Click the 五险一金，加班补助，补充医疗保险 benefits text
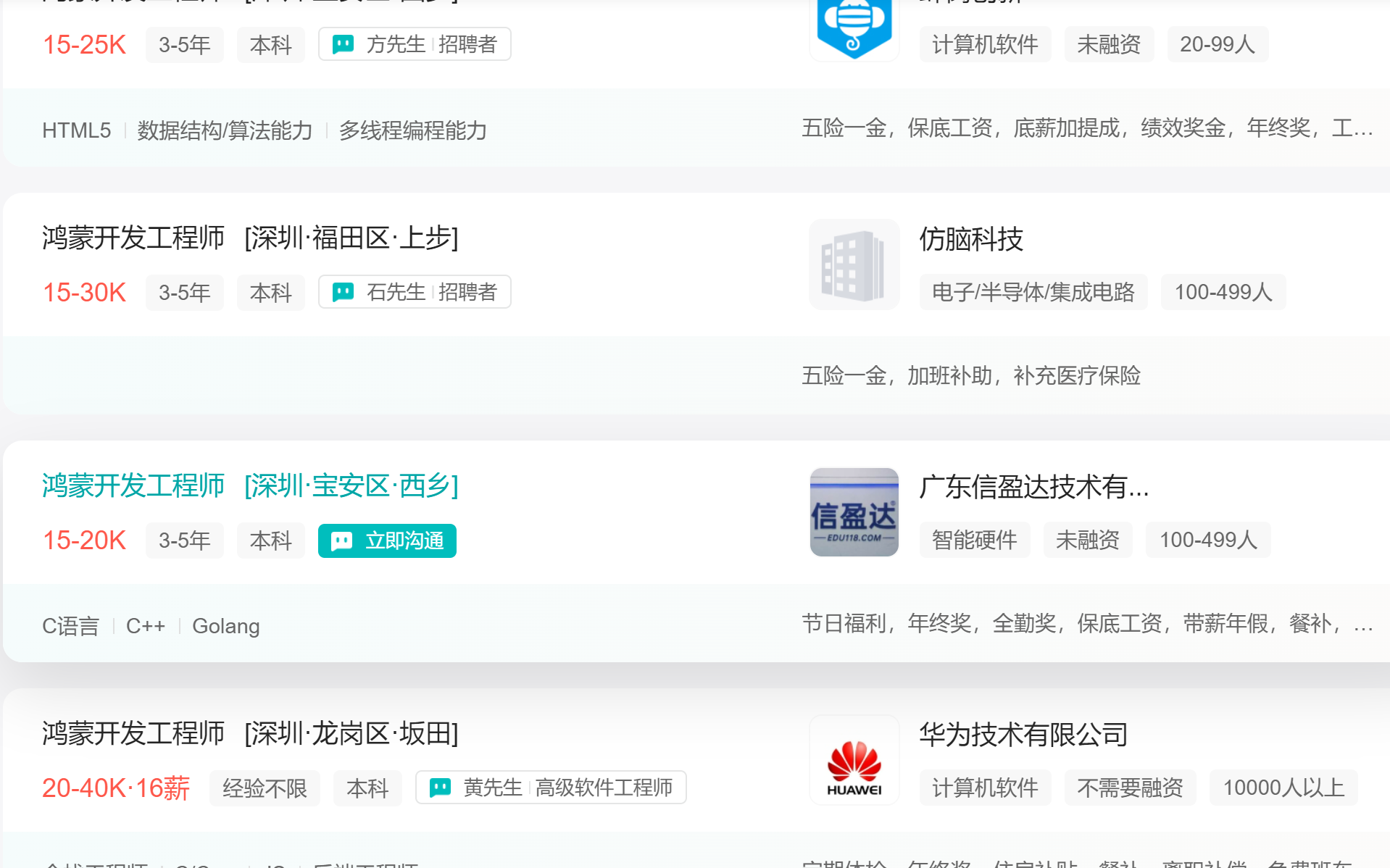 (971, 375)
